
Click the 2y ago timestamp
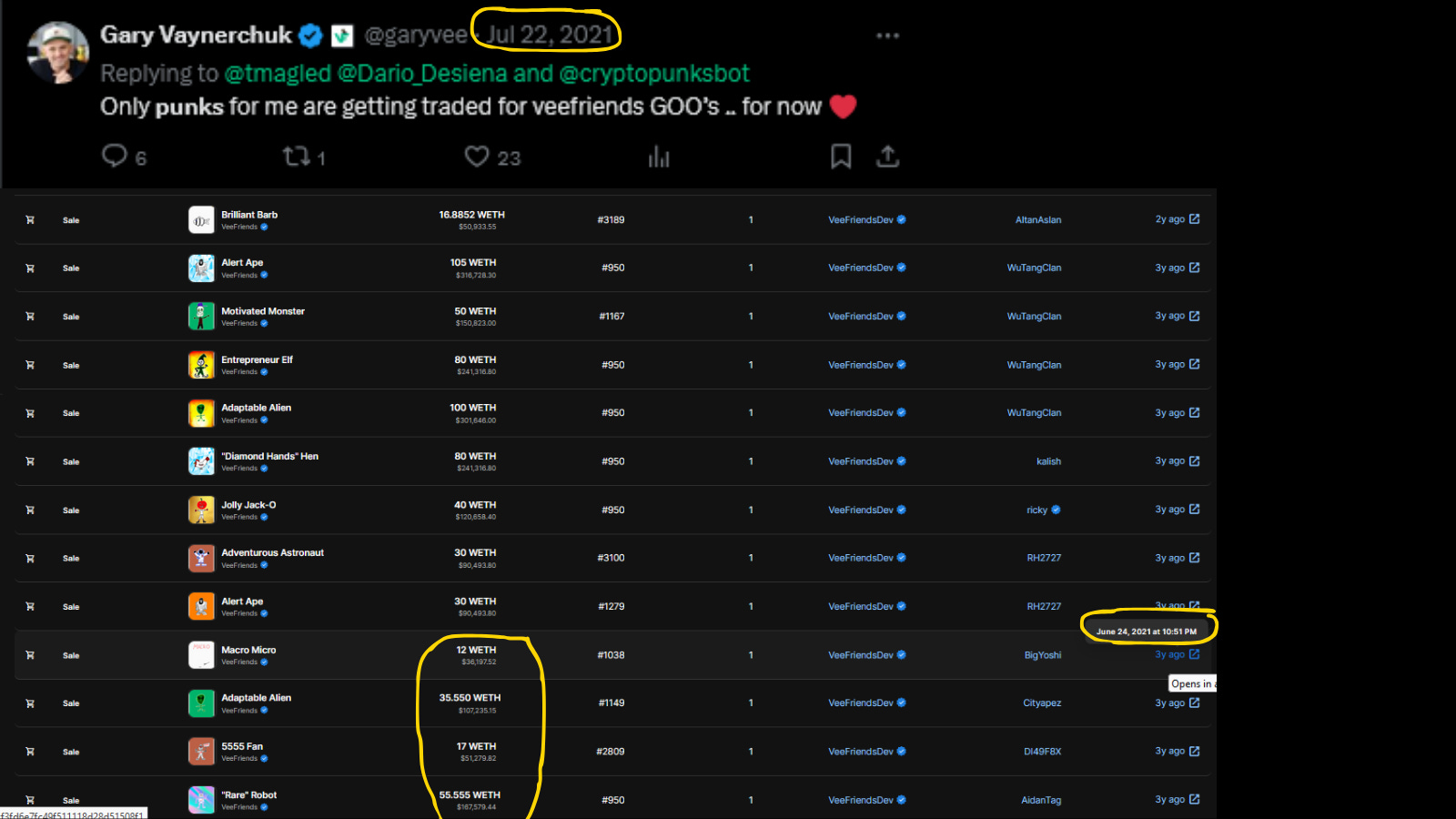pyautogui.click(x=1169, y=219)
